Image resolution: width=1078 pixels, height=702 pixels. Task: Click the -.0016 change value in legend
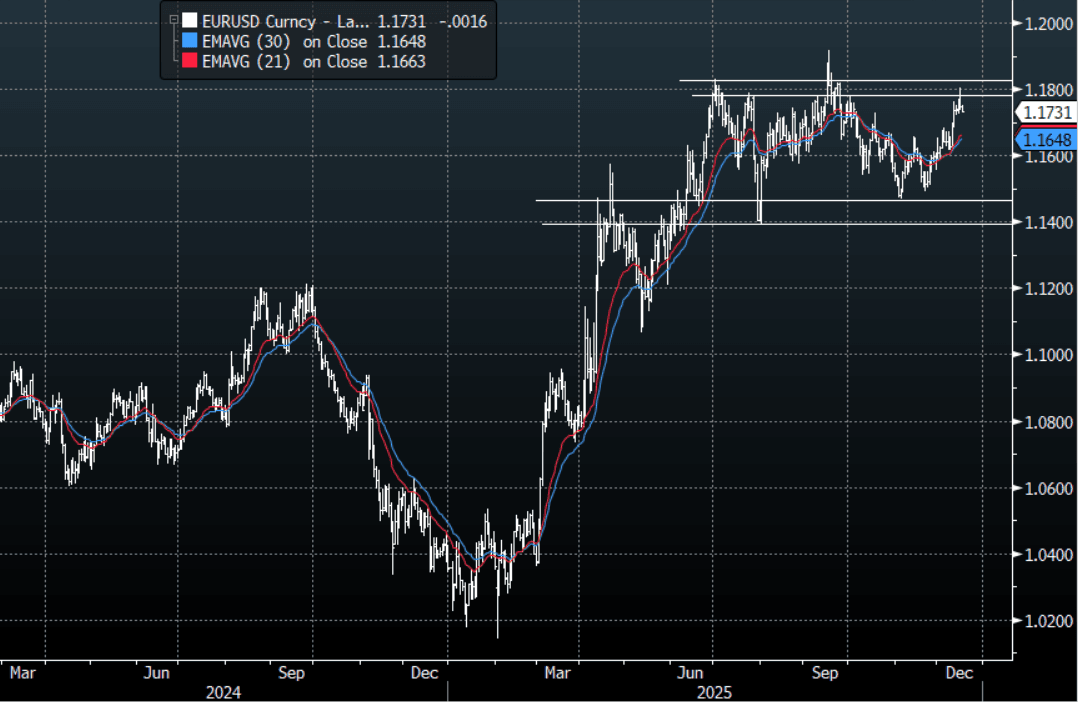[x=462, y=20]
